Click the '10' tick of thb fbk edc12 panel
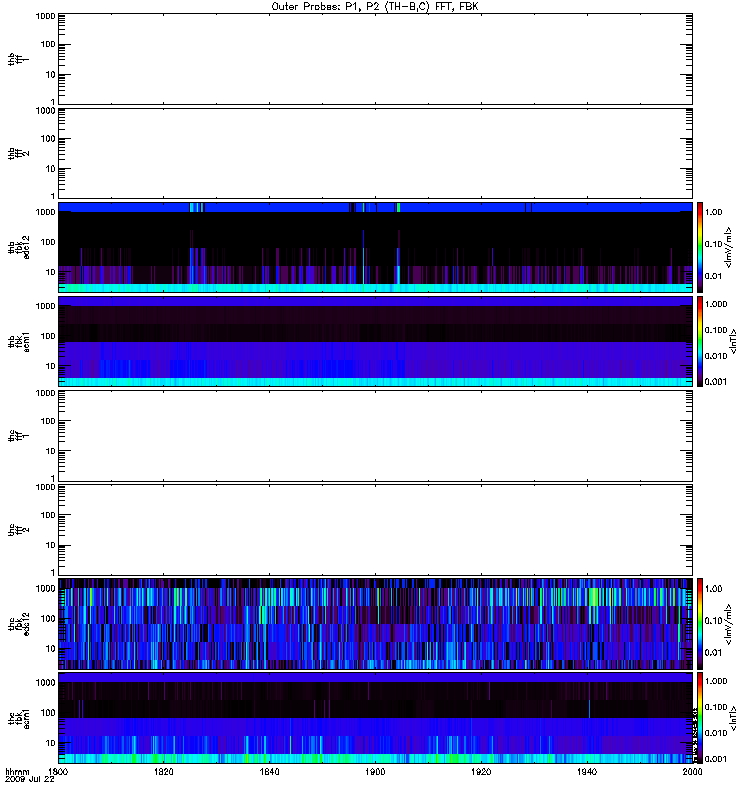 50,272
